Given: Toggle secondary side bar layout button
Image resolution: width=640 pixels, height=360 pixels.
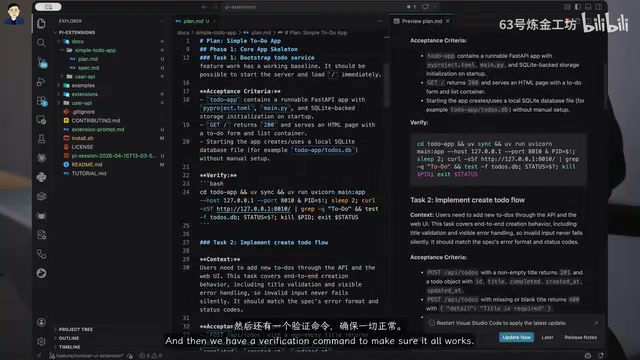Looking at the screenshot, I should coord(599,7).
